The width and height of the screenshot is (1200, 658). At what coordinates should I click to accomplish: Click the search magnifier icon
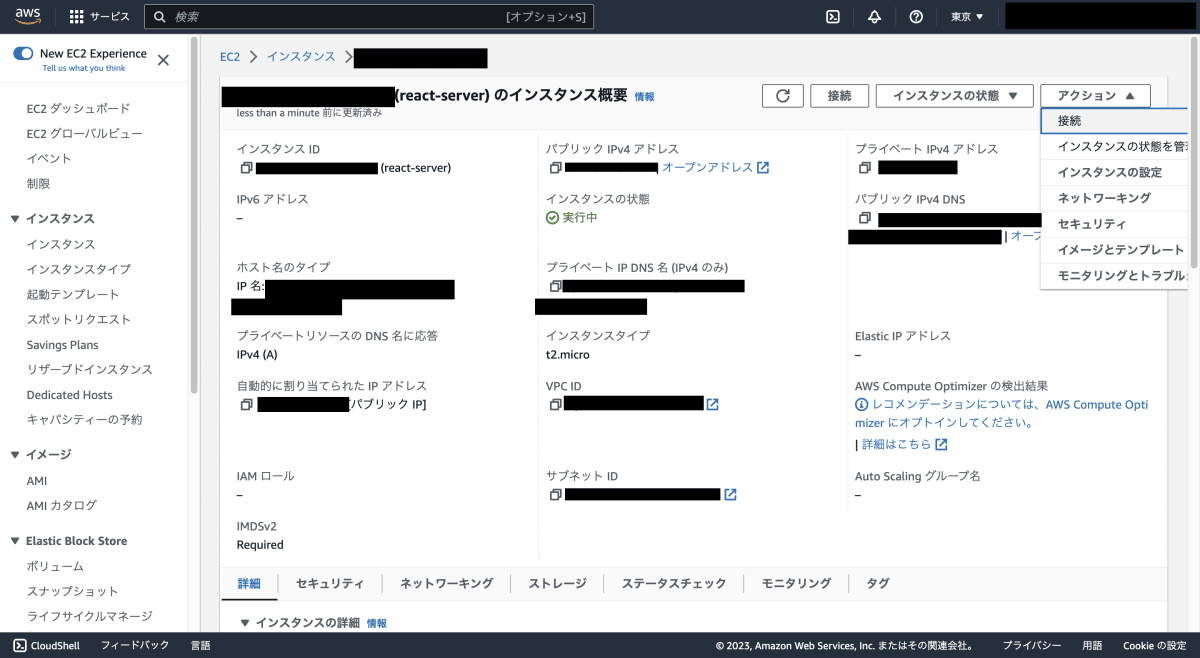159,17
